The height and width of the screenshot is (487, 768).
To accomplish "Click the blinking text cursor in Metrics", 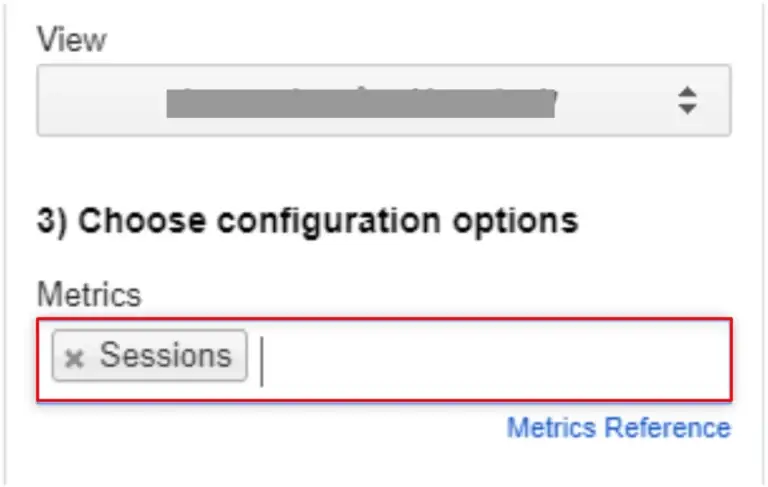I will tap(262, 360).
